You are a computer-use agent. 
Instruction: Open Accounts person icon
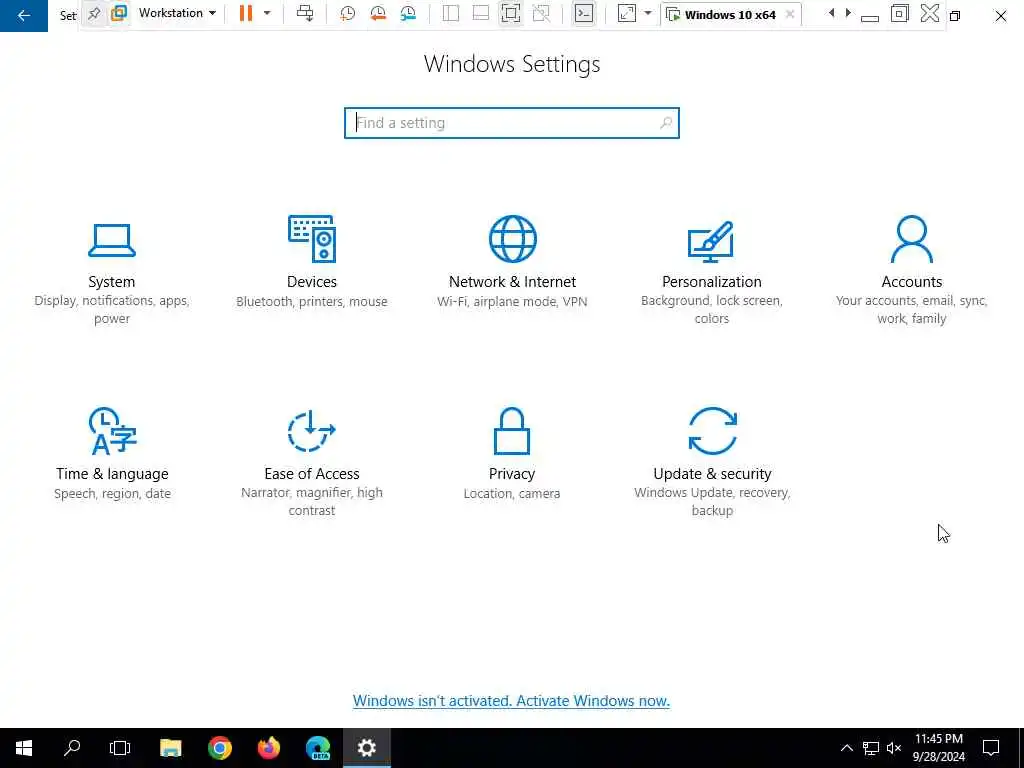click(x=912, y=239)
